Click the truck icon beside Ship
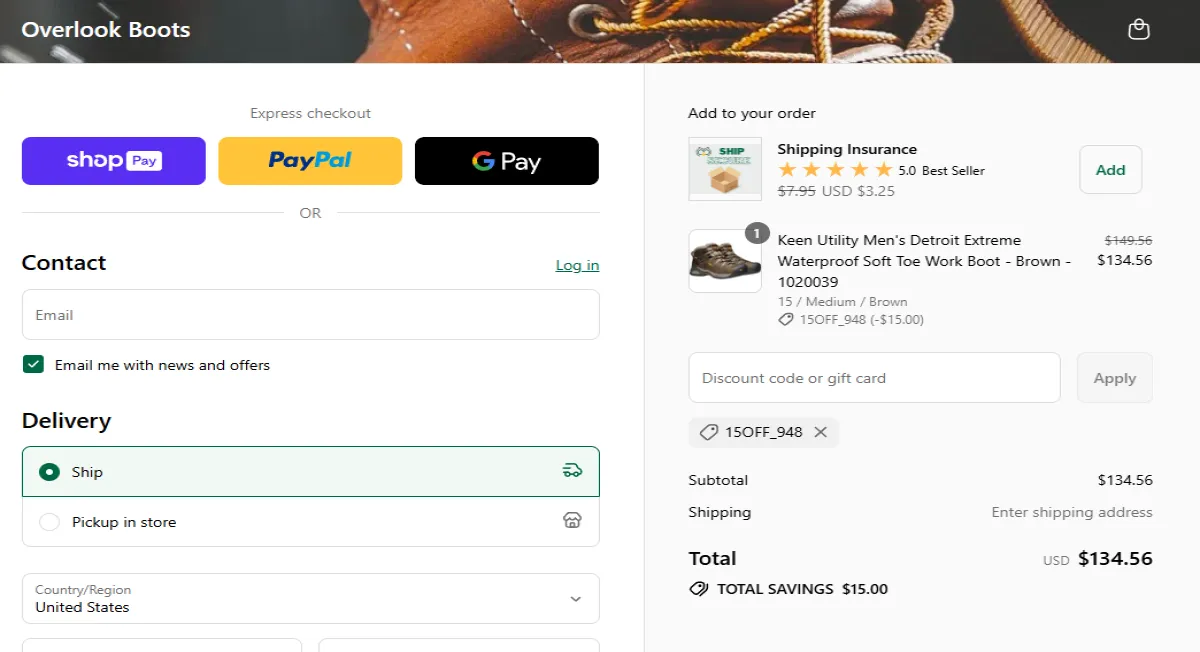 point(572,469)
